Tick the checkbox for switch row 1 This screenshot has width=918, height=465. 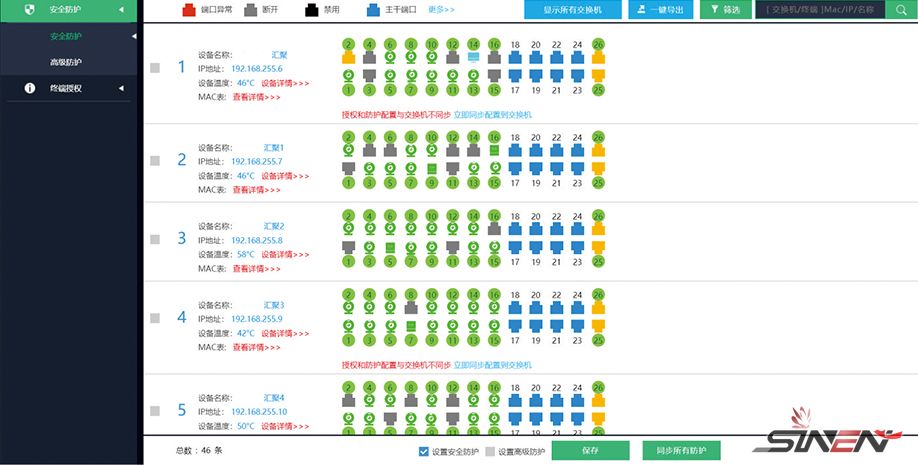(155, 68)
